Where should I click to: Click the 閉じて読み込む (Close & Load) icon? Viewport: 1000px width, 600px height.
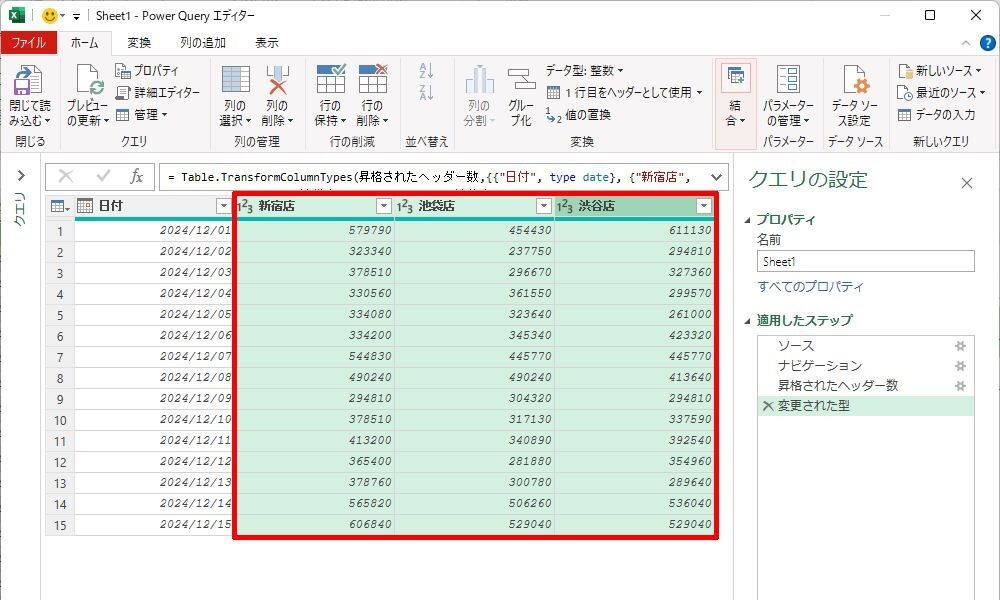pos(28,82)
